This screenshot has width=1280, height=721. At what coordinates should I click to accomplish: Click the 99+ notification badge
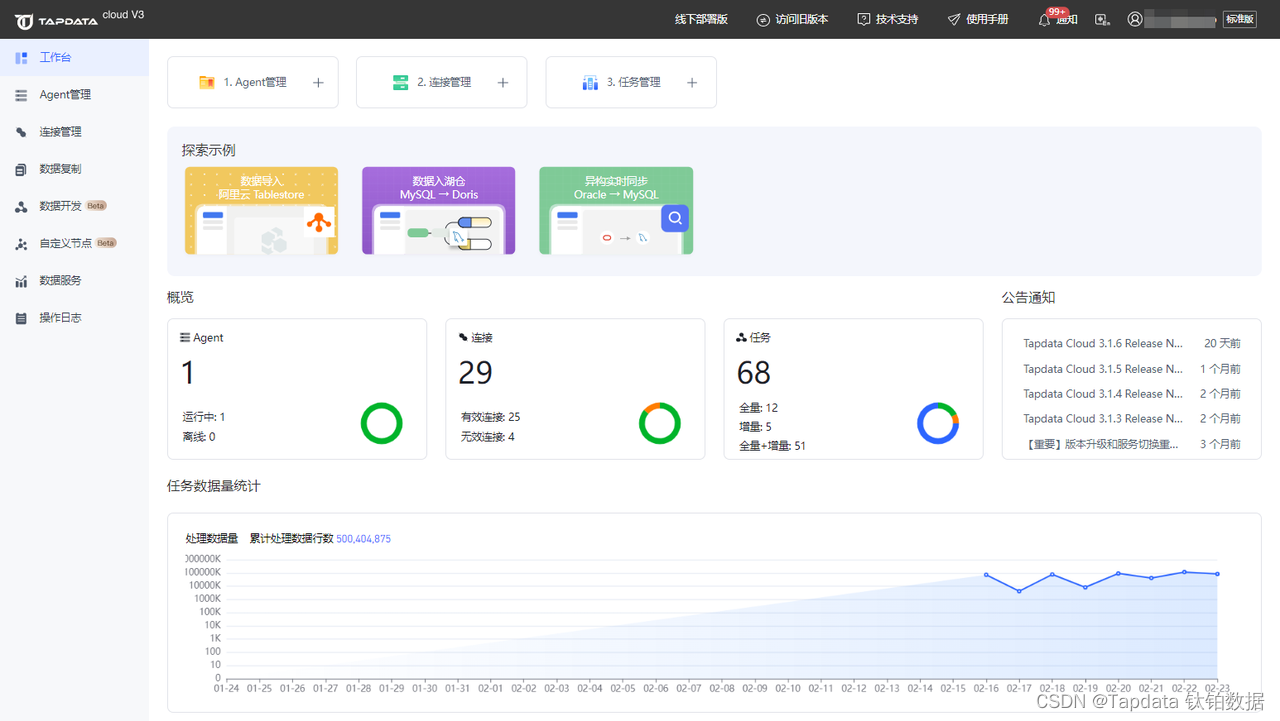click(x=1057, y=12)
